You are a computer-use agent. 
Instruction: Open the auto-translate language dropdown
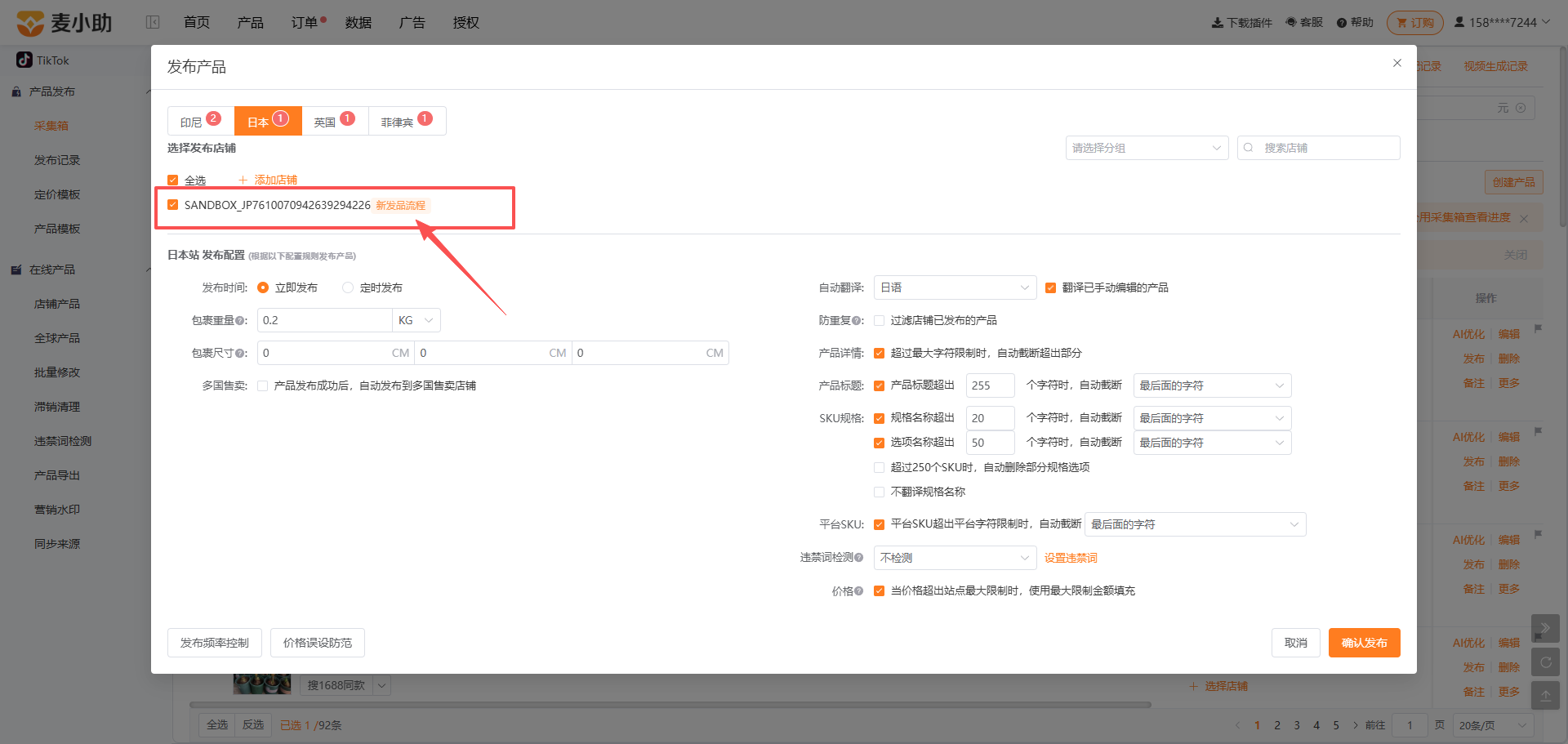click(955, 287)
